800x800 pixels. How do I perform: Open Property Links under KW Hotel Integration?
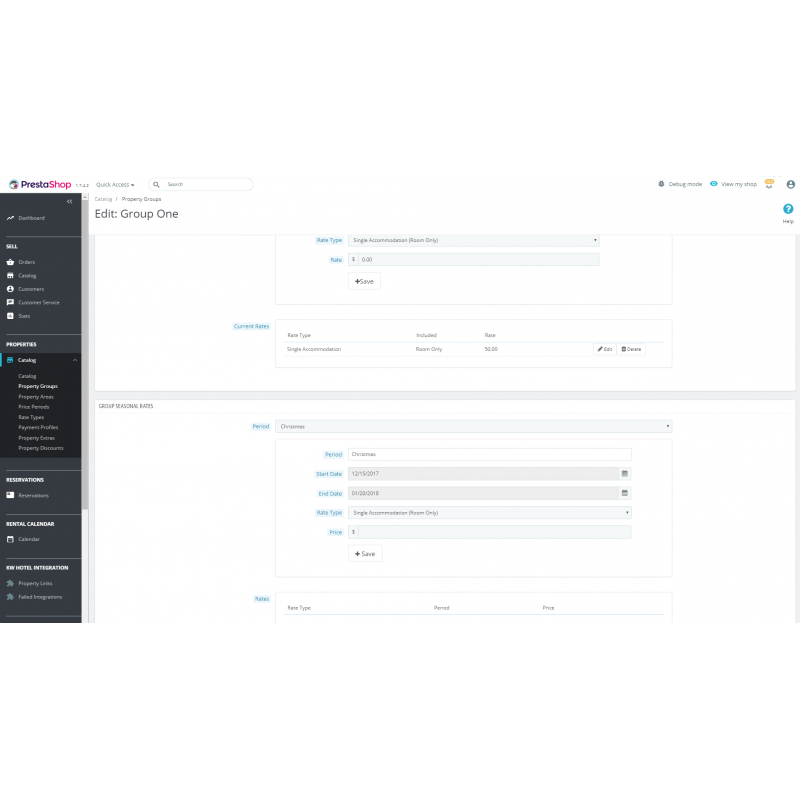click(x=35, y=583)
